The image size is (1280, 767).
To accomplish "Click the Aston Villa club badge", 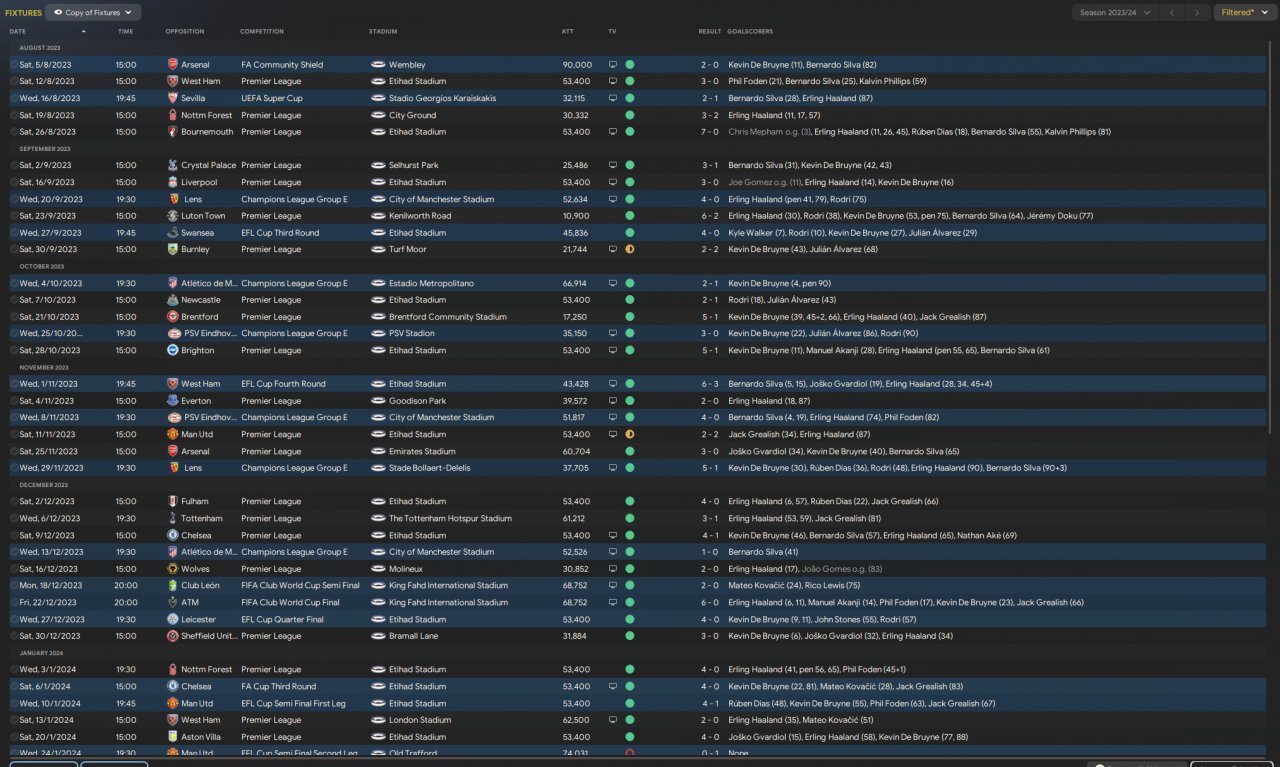I will pos(173,737).
